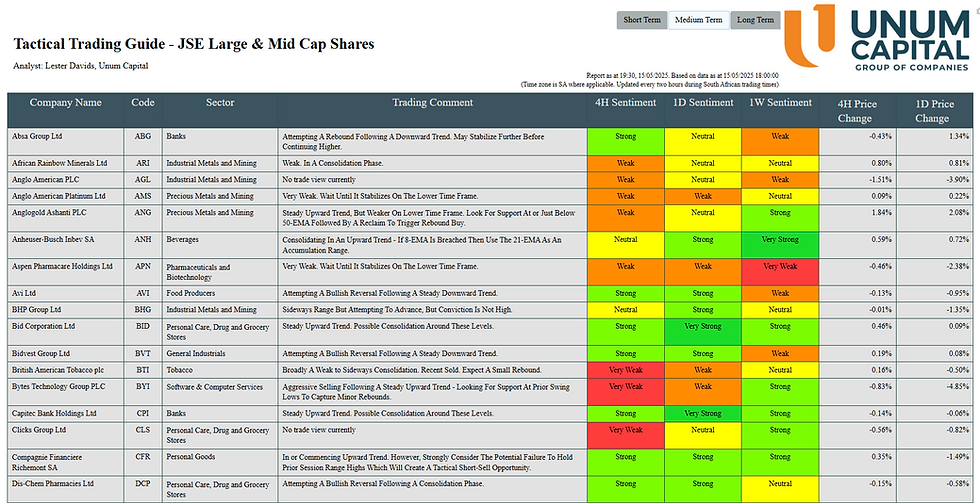Click Clicks Group's Very Weak 4H cell
The image size is (980, 503).
click(x=626, y=436)
